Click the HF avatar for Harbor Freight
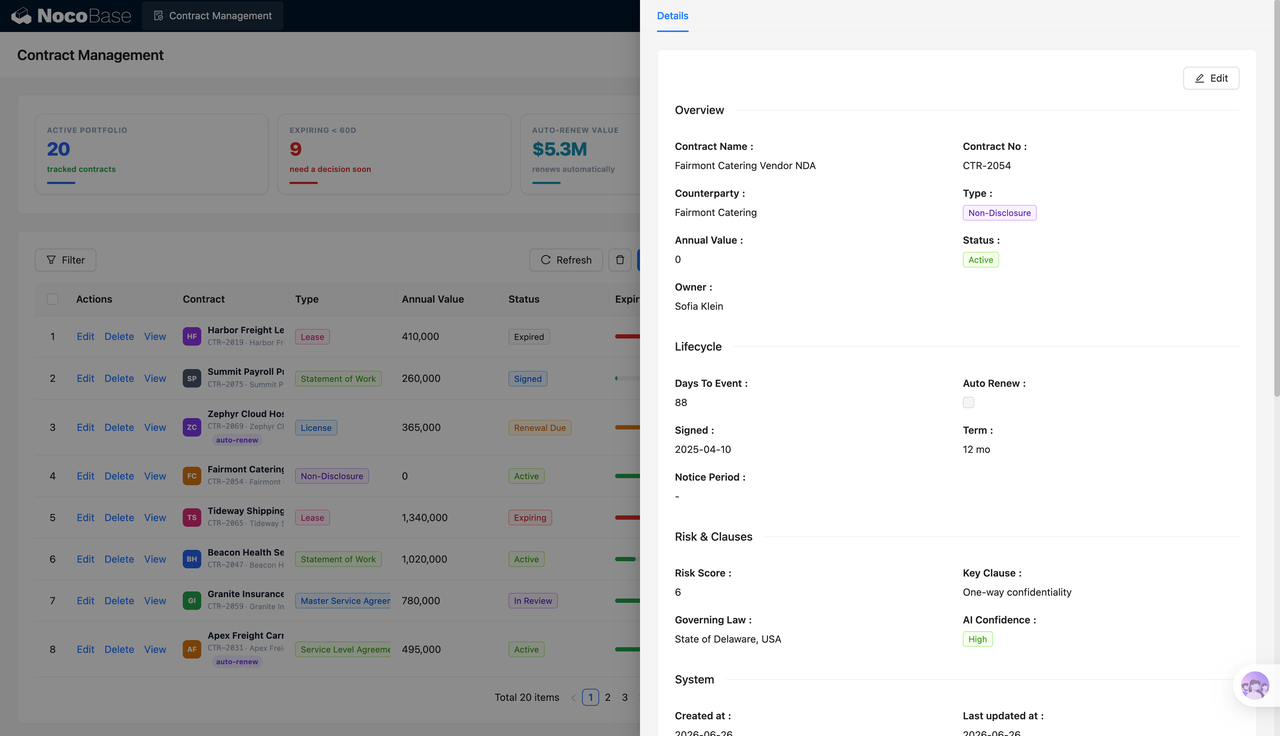Image resolution: width=1280 pixels, height=736 pixels. pyautogui.click(x=192, y=337)
